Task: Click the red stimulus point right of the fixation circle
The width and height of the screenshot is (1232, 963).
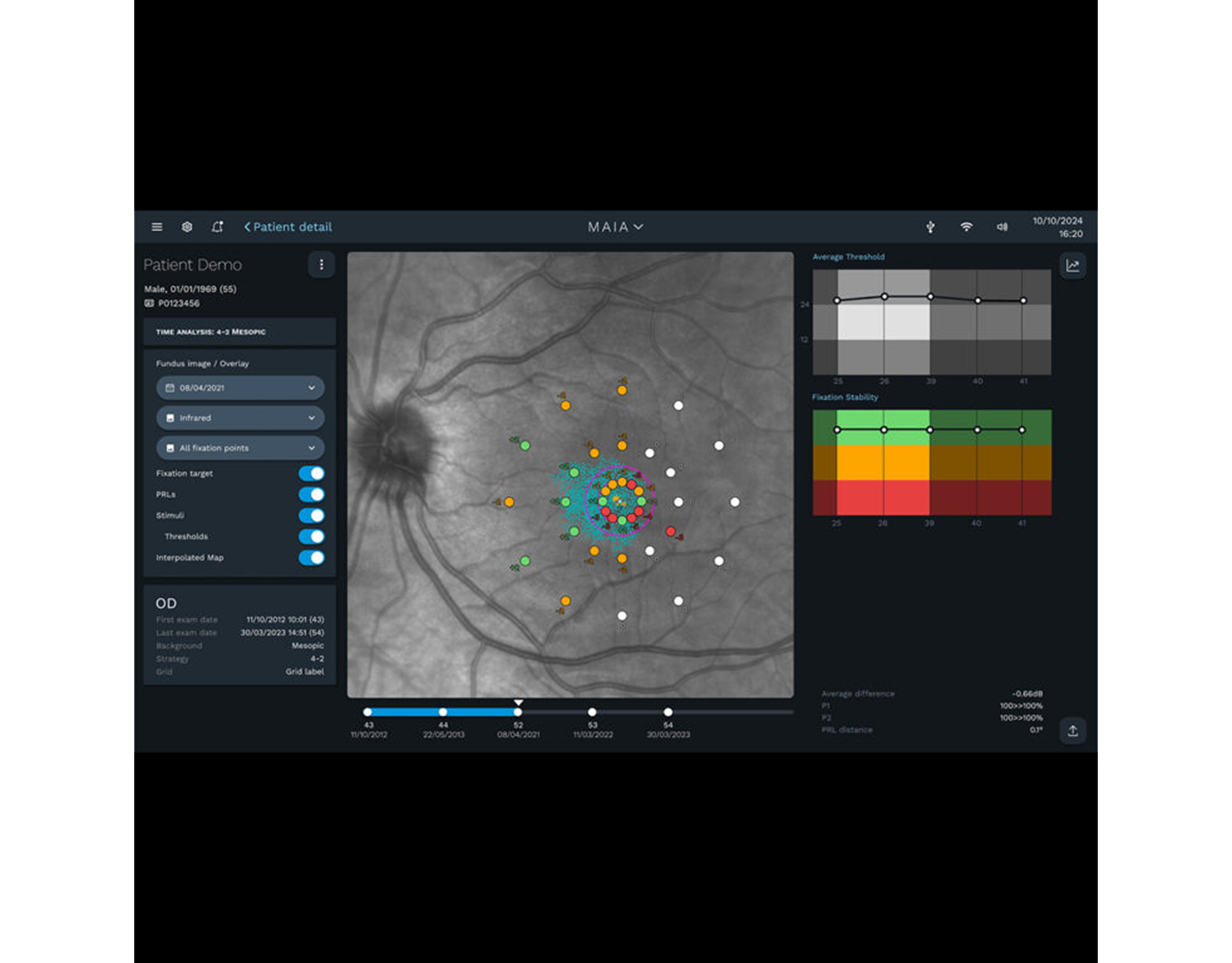Action: click(670, 531)
